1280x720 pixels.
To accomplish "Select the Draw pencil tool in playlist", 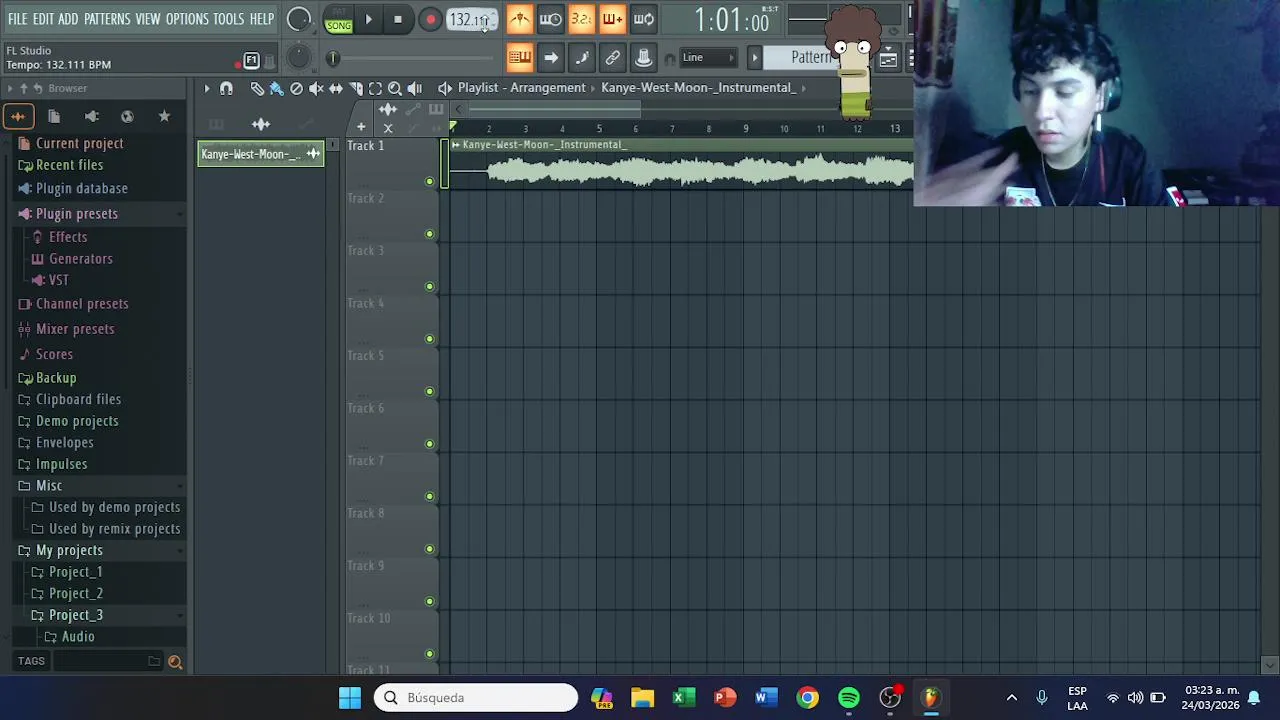I will pos(257,88).
